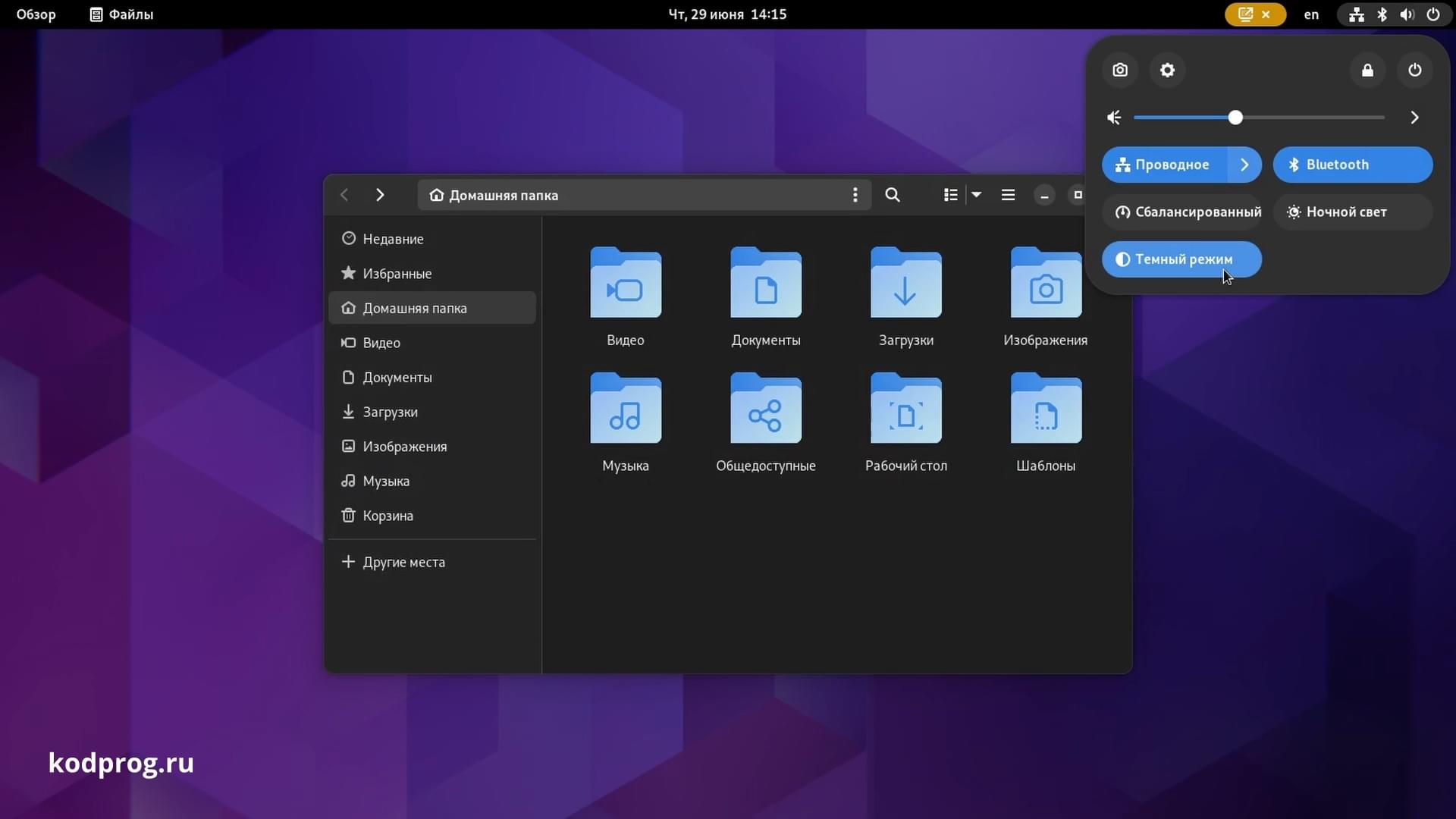The height and width of the screenshot is (819, 1456).
Task: Minimize the Files window
Action: pyautogui.click(x=1044, y=195)
